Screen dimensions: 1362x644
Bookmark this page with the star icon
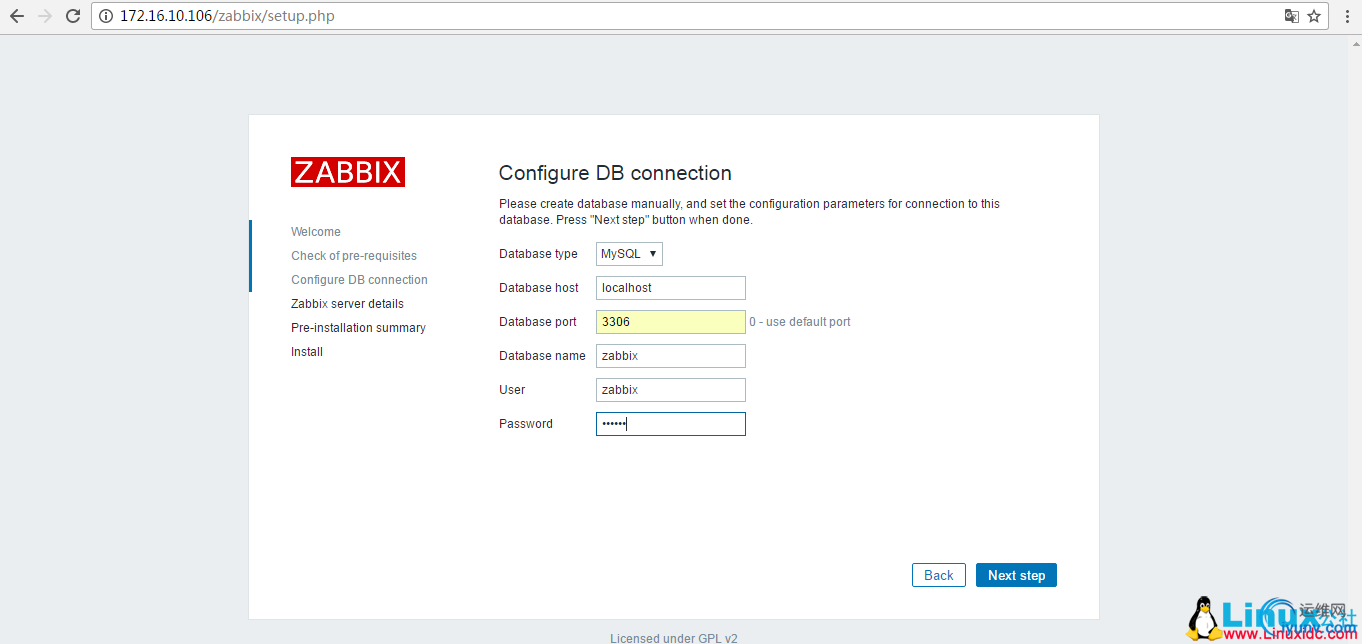1314,16
